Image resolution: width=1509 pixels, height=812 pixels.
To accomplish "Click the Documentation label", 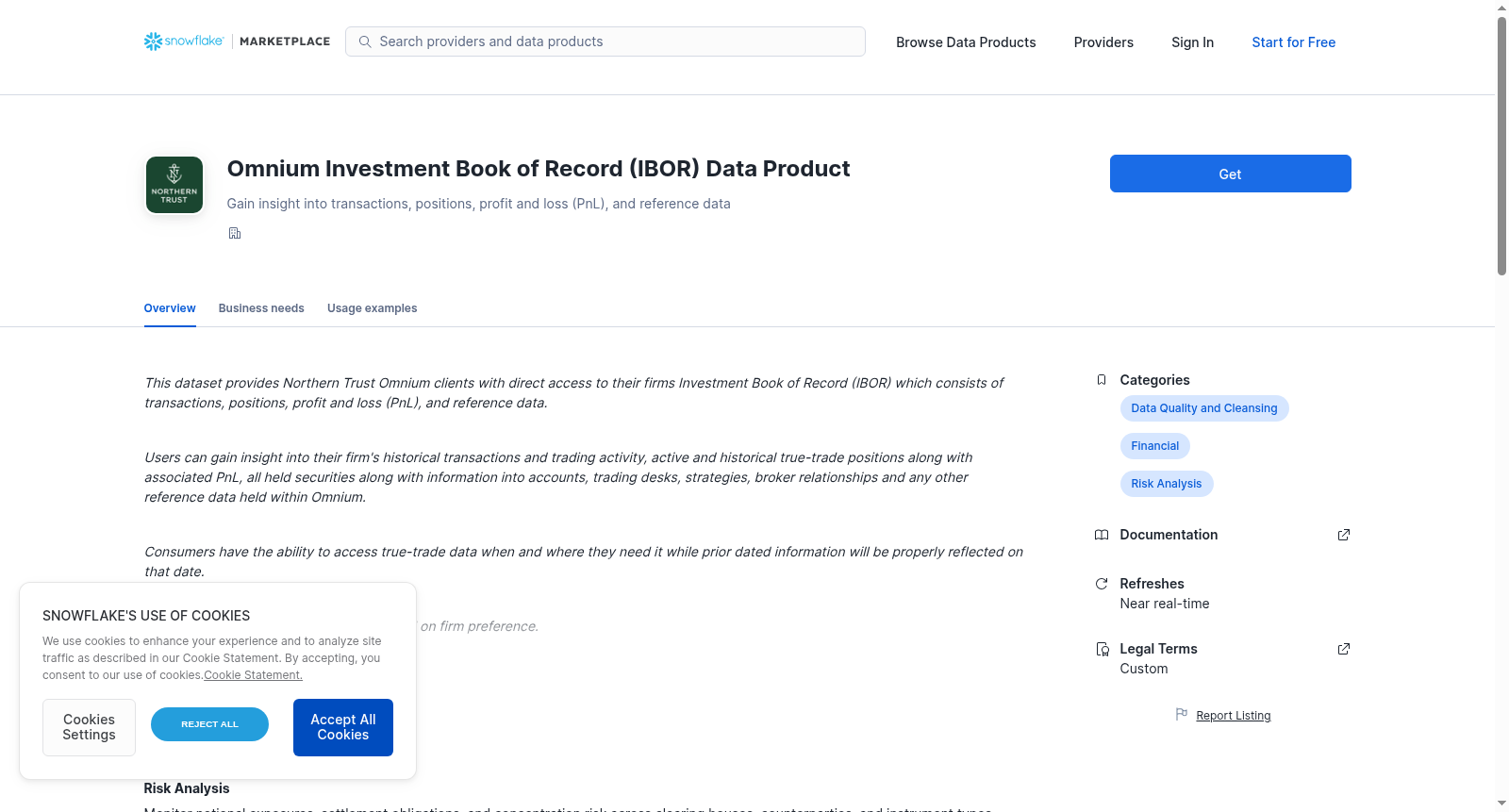I will coord(1169,535).
